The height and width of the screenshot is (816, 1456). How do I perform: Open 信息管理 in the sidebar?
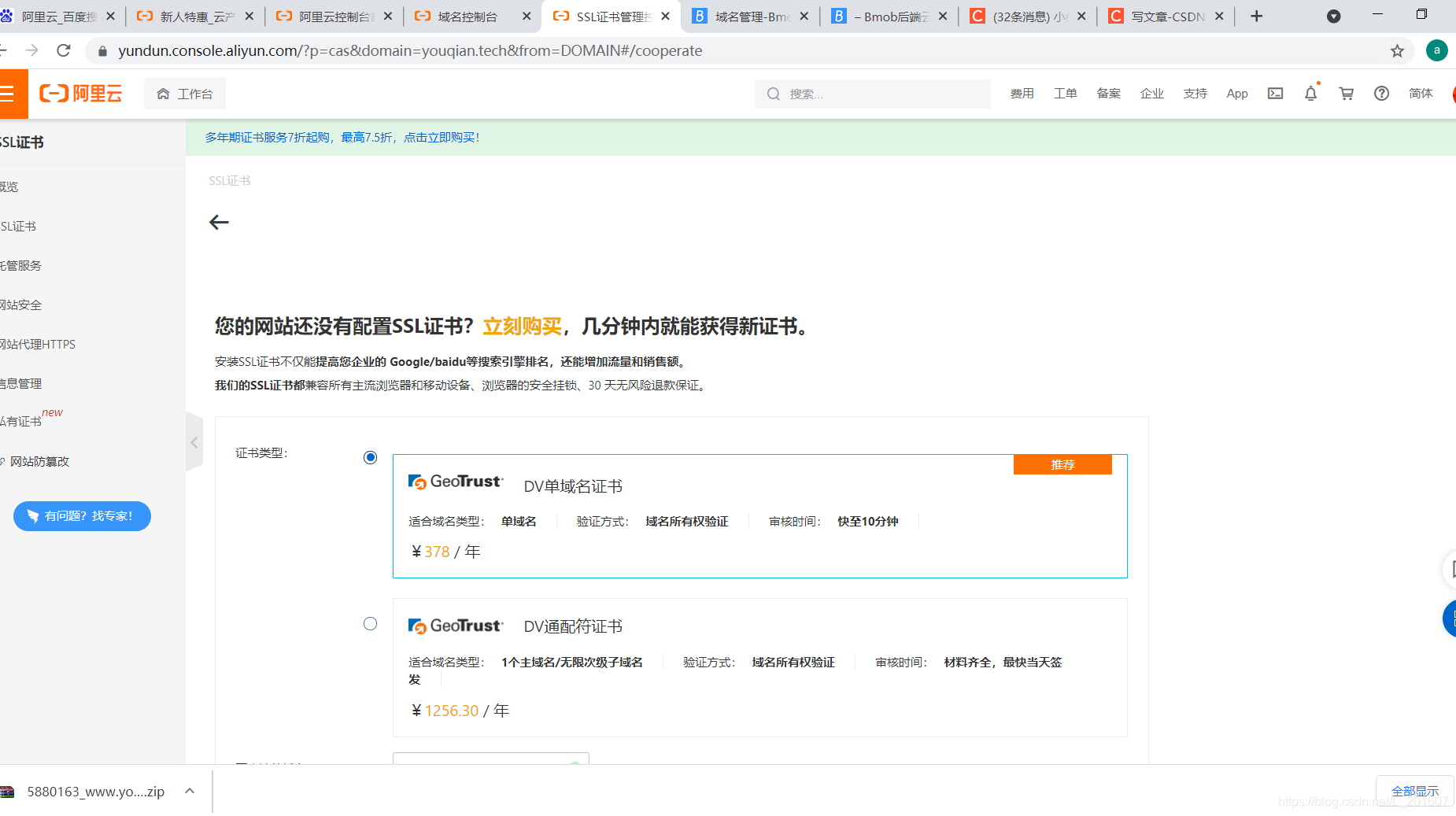[x=21, y=384]
